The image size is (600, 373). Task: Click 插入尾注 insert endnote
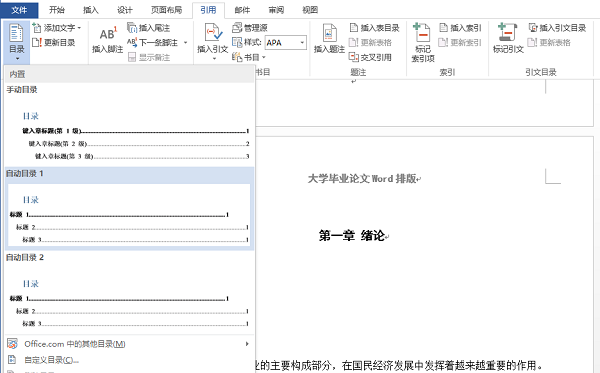click(x=149, y=28)
